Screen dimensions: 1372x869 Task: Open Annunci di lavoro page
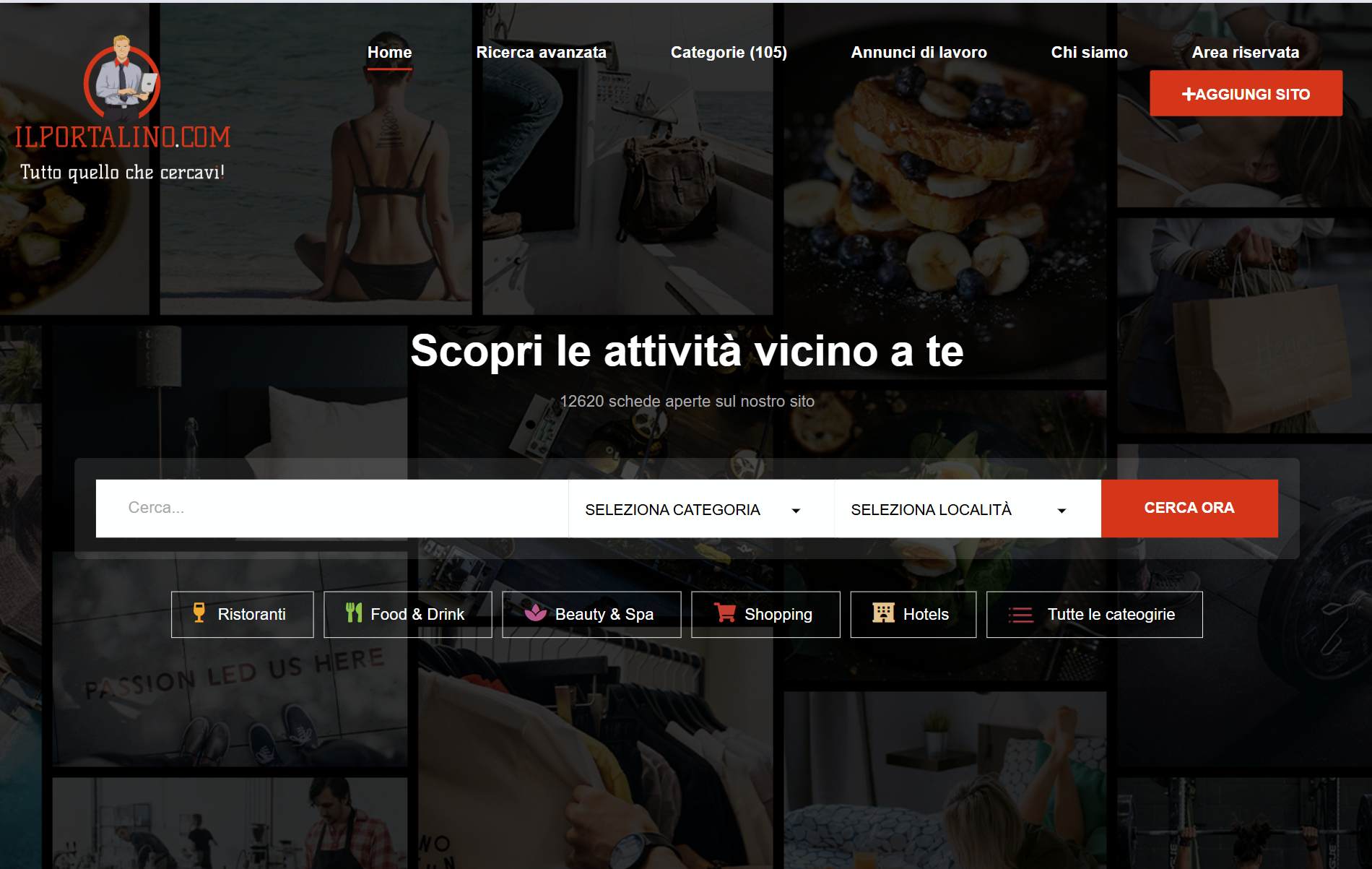pyautogui.click(x=919, y=52)
